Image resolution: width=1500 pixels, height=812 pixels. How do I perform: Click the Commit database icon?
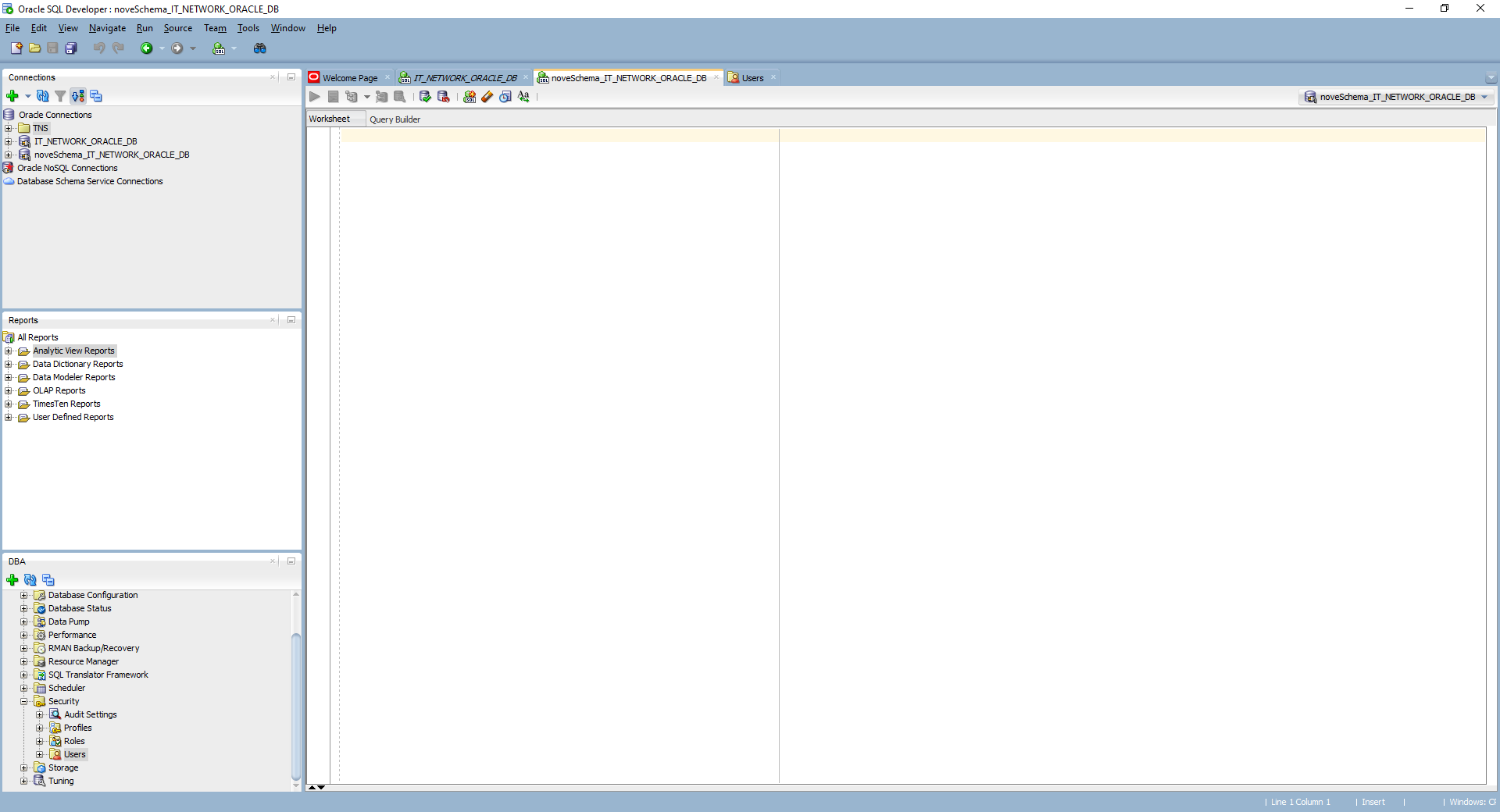pos(425,97)
